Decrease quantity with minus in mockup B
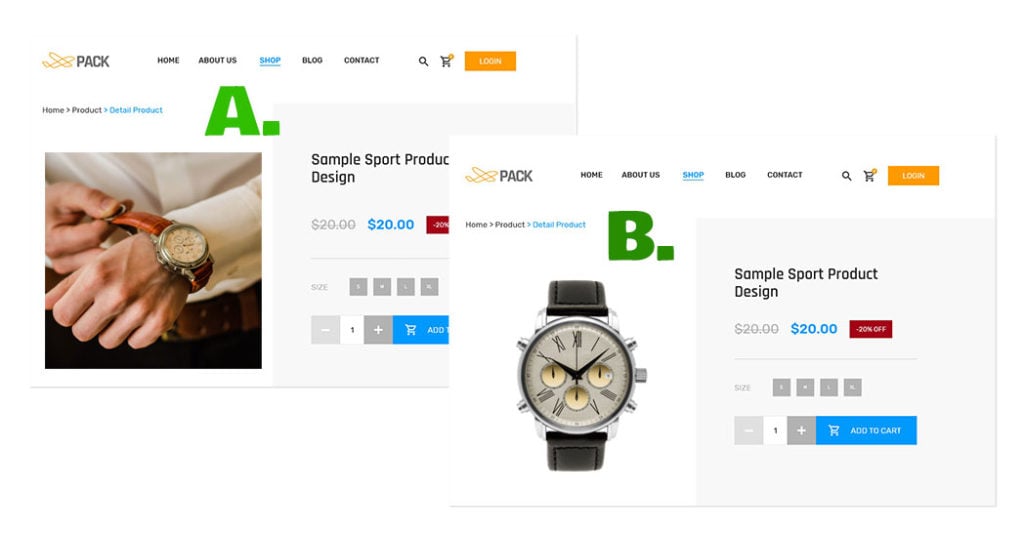The height and width of the screenshot is (534, 1024). (749, 430)
